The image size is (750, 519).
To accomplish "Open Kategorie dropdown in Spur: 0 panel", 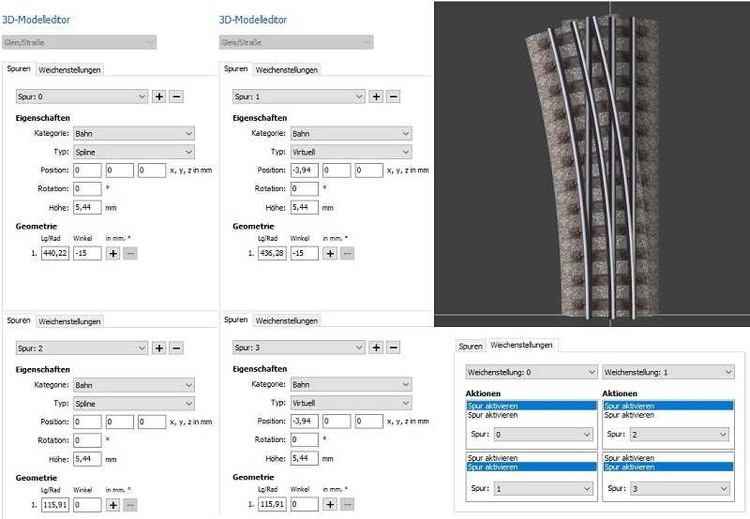I will click(134, 133).
